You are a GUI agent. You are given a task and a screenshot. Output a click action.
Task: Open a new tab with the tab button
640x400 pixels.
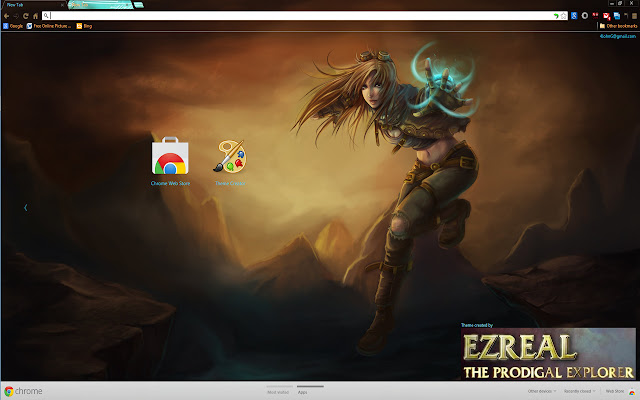point(139,5)
